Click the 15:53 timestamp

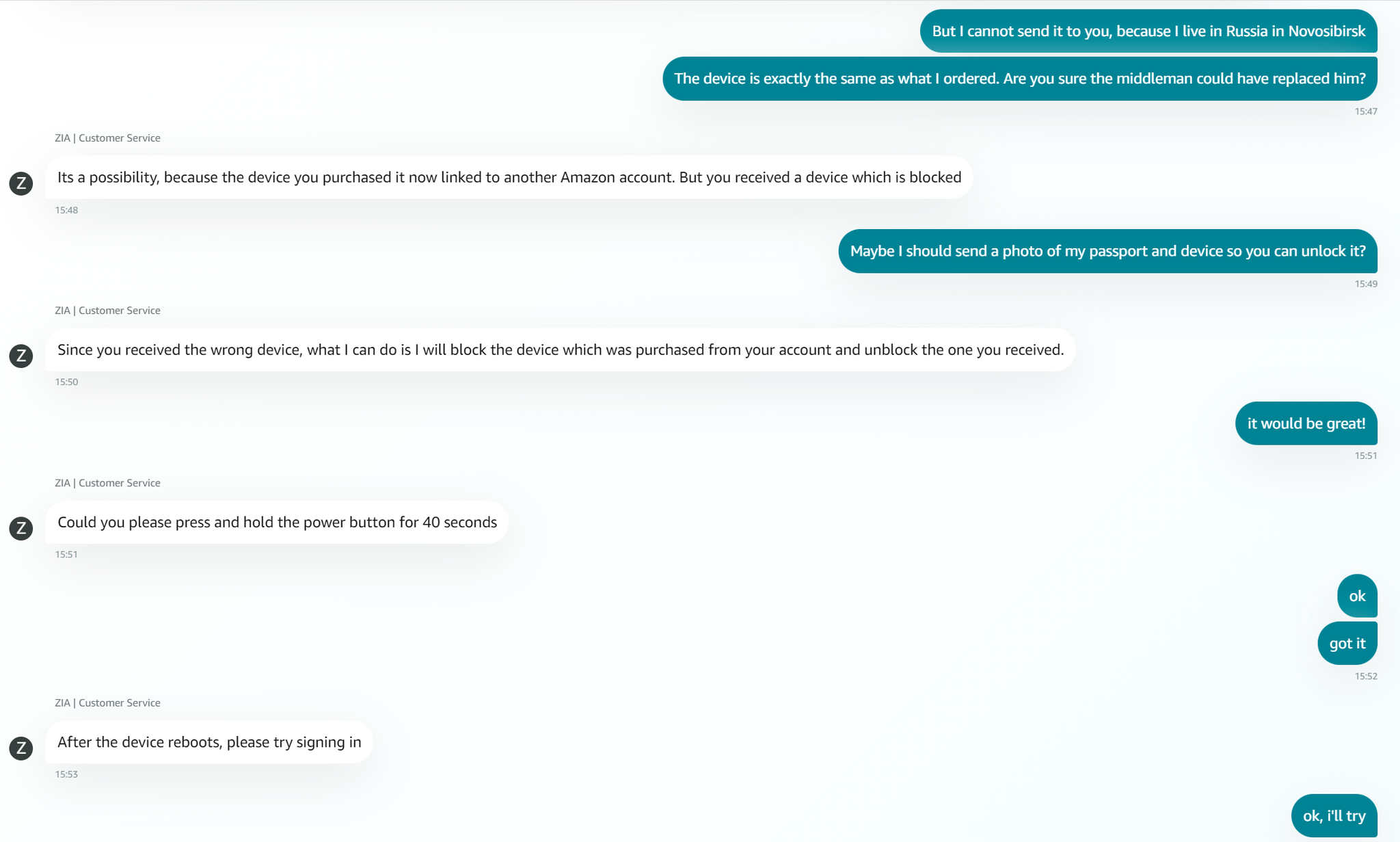pyautogui.click(x=66, y=774)
